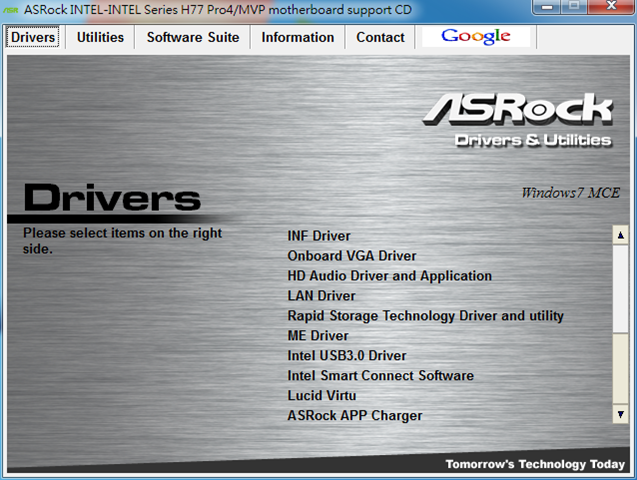Select the Software Suite tab
The height and width of the screenshot is (480, 637).
coord(193,37)
